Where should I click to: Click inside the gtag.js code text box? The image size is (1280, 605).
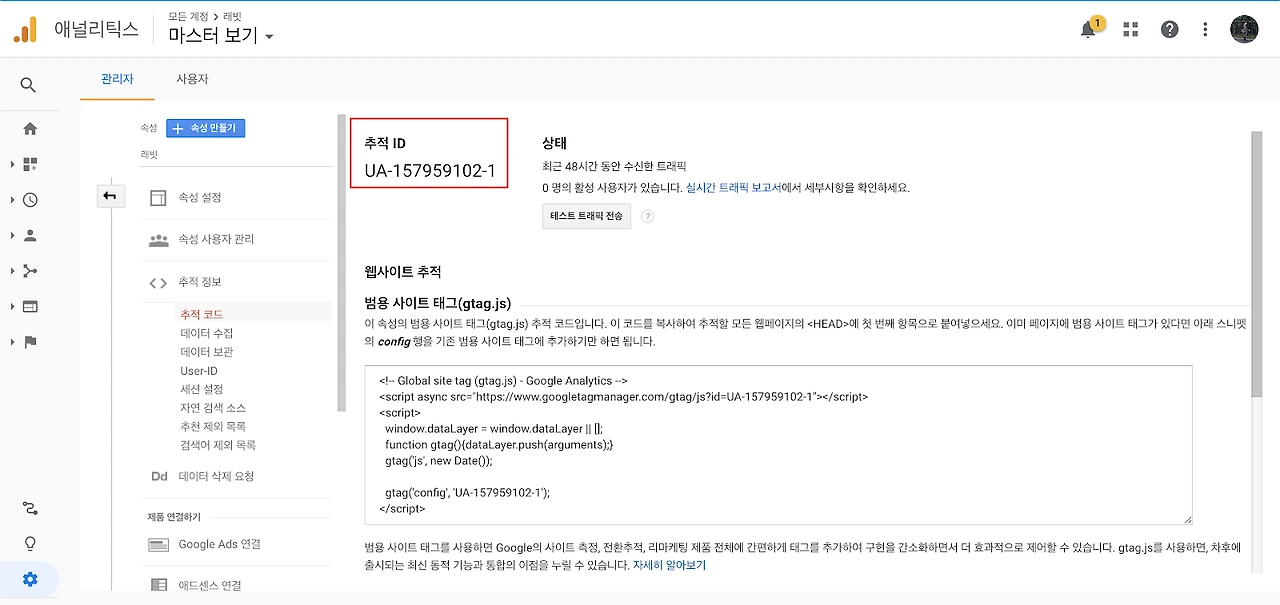click(779, 445)
